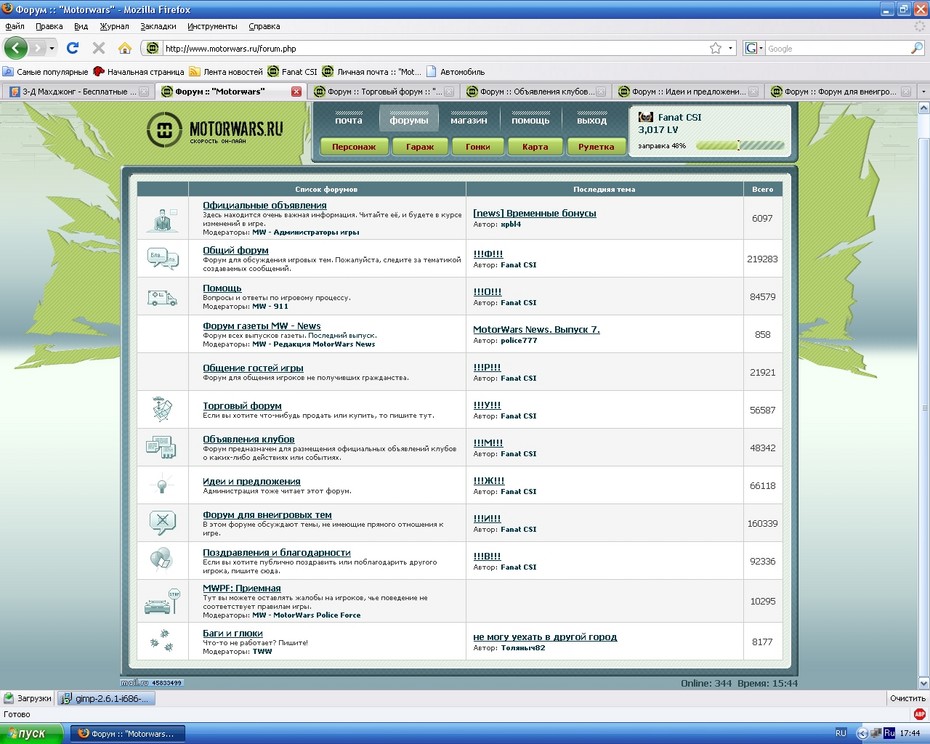The height and width of the screenshot is (744, 930).
Task: Open the Журнал menu
Action: [x=114, y=26]
